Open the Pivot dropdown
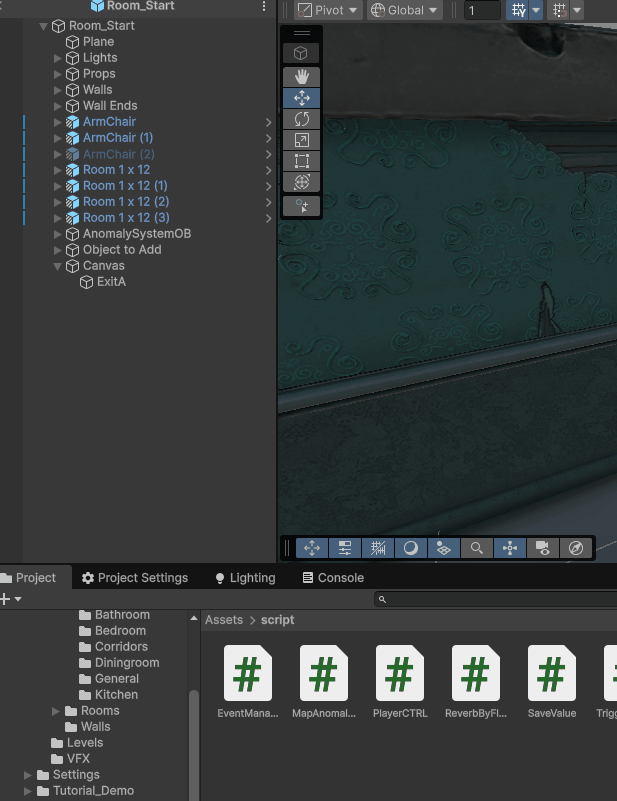The width and height of the screenshot is (617, 801). 328,11
